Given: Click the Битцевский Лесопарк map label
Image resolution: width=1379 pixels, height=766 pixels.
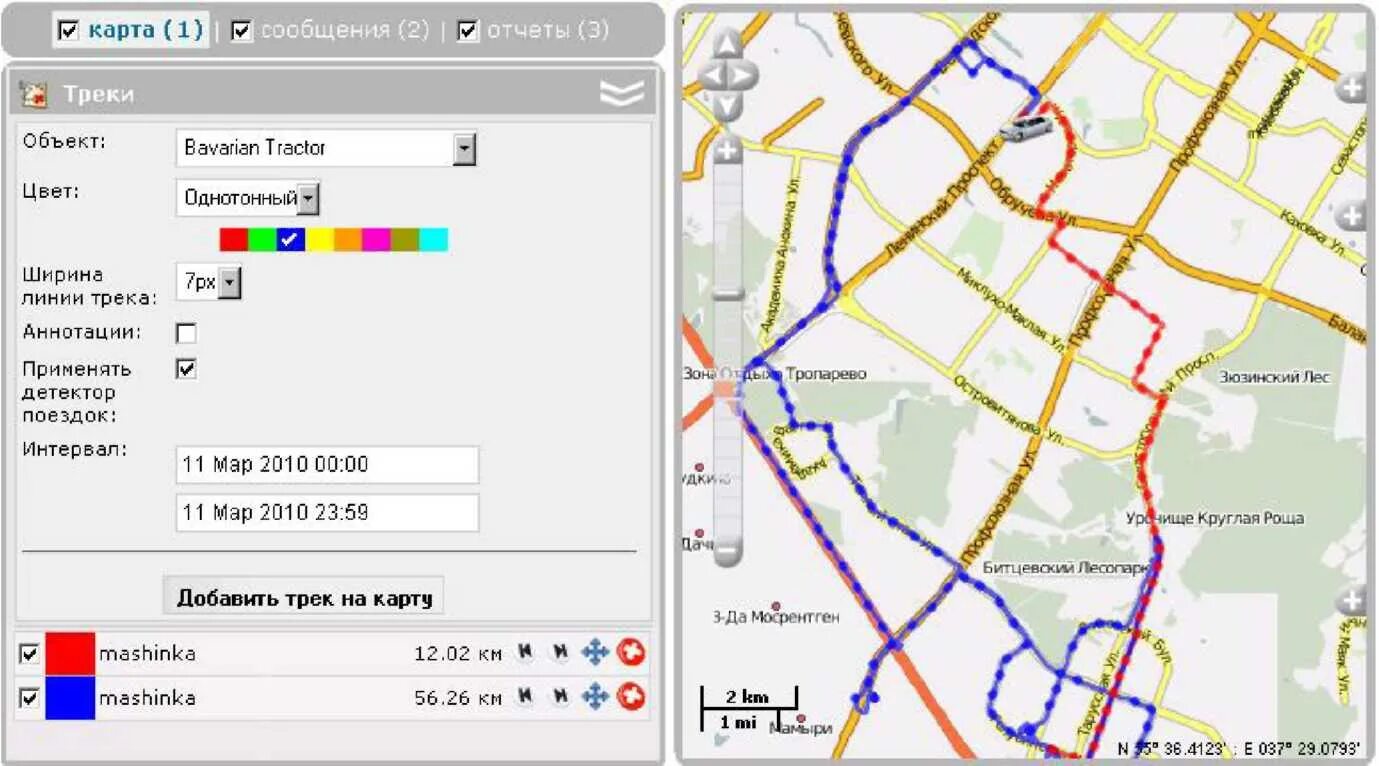Looking at the screenshot, I should click(1065, 567).
